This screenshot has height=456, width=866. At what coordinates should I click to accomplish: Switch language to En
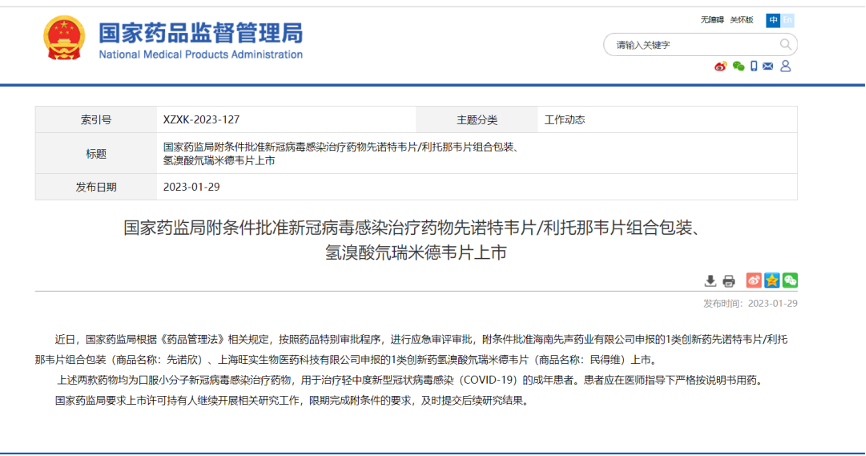point(787,20)
